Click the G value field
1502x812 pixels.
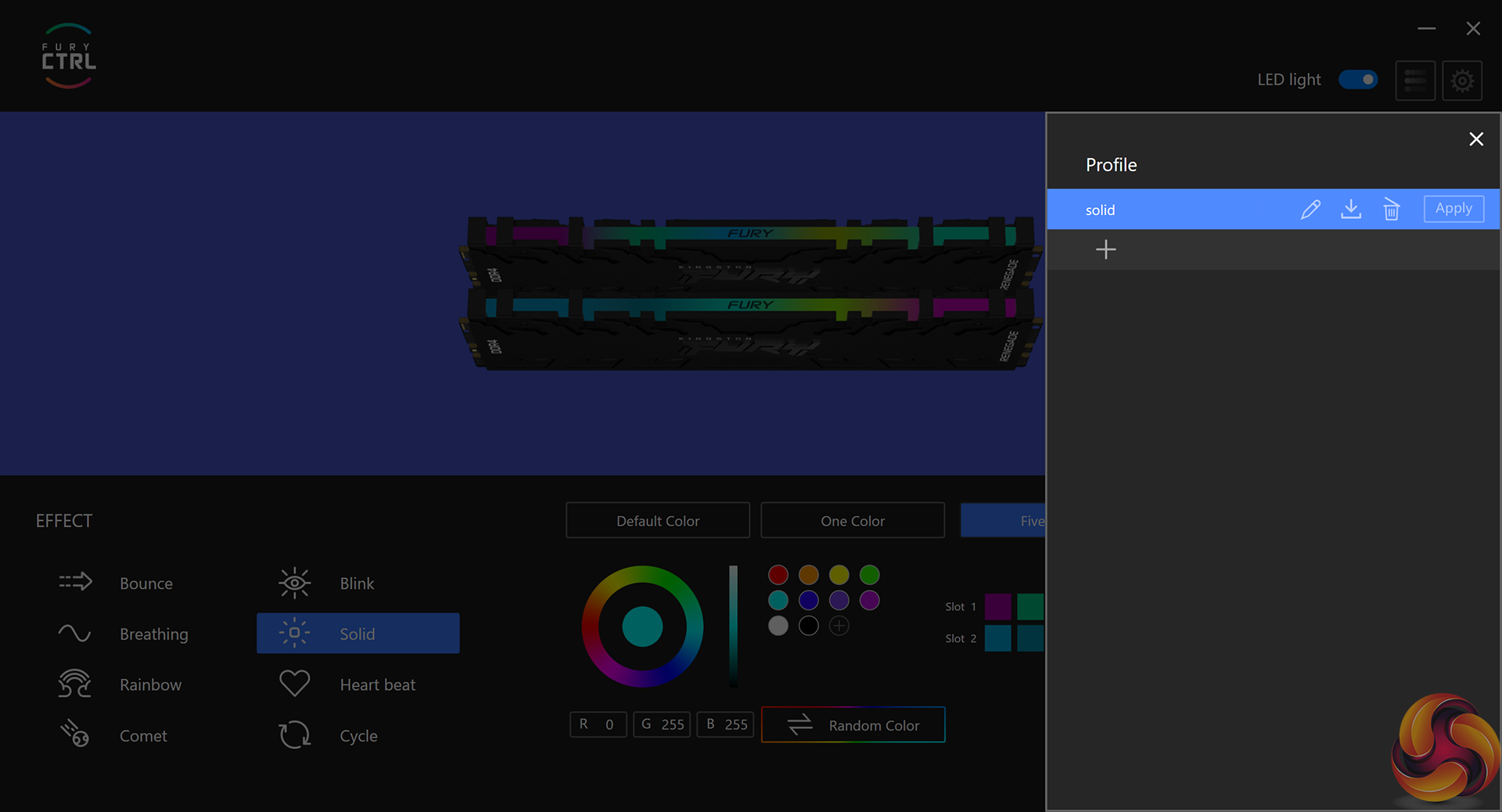click(x=662, y=724)
